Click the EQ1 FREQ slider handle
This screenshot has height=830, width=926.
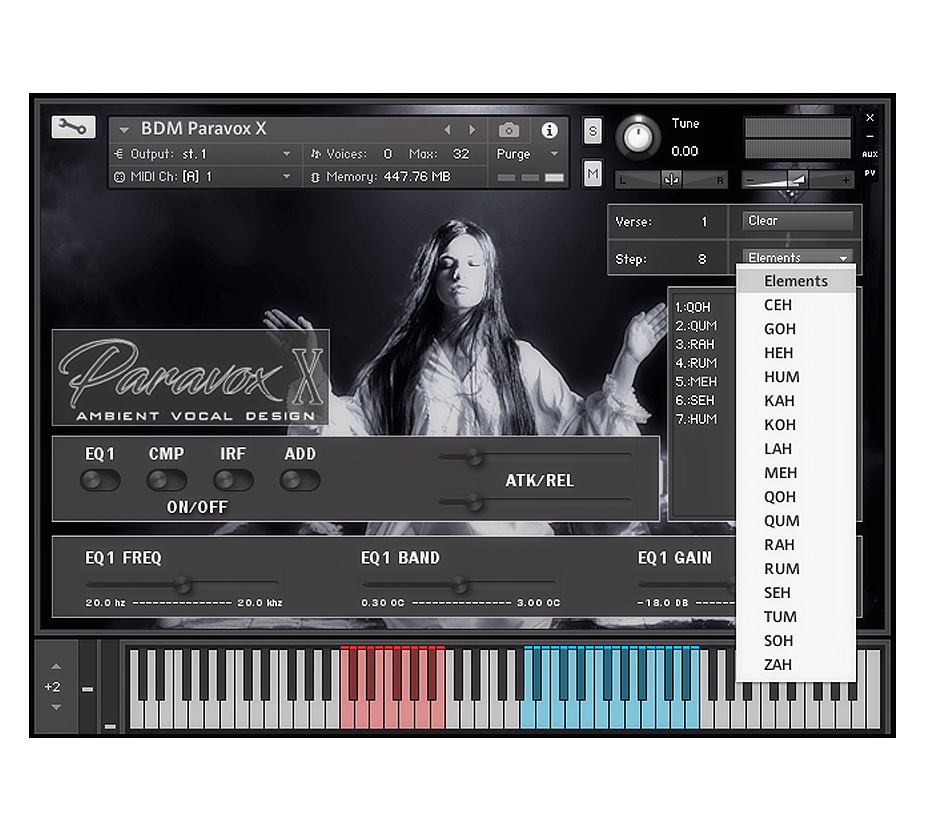182,584
